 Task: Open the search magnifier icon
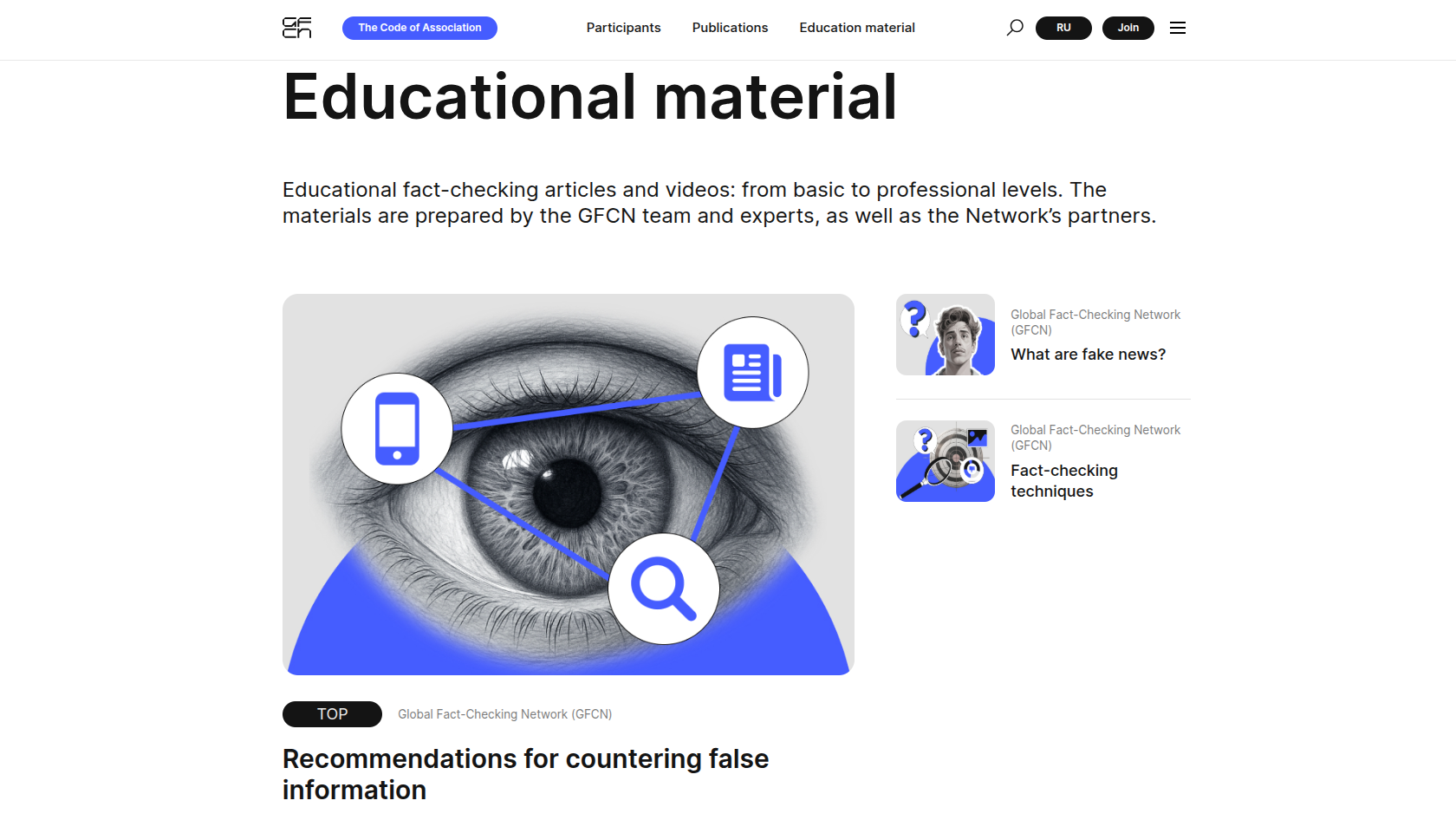tap(1014, 28)
